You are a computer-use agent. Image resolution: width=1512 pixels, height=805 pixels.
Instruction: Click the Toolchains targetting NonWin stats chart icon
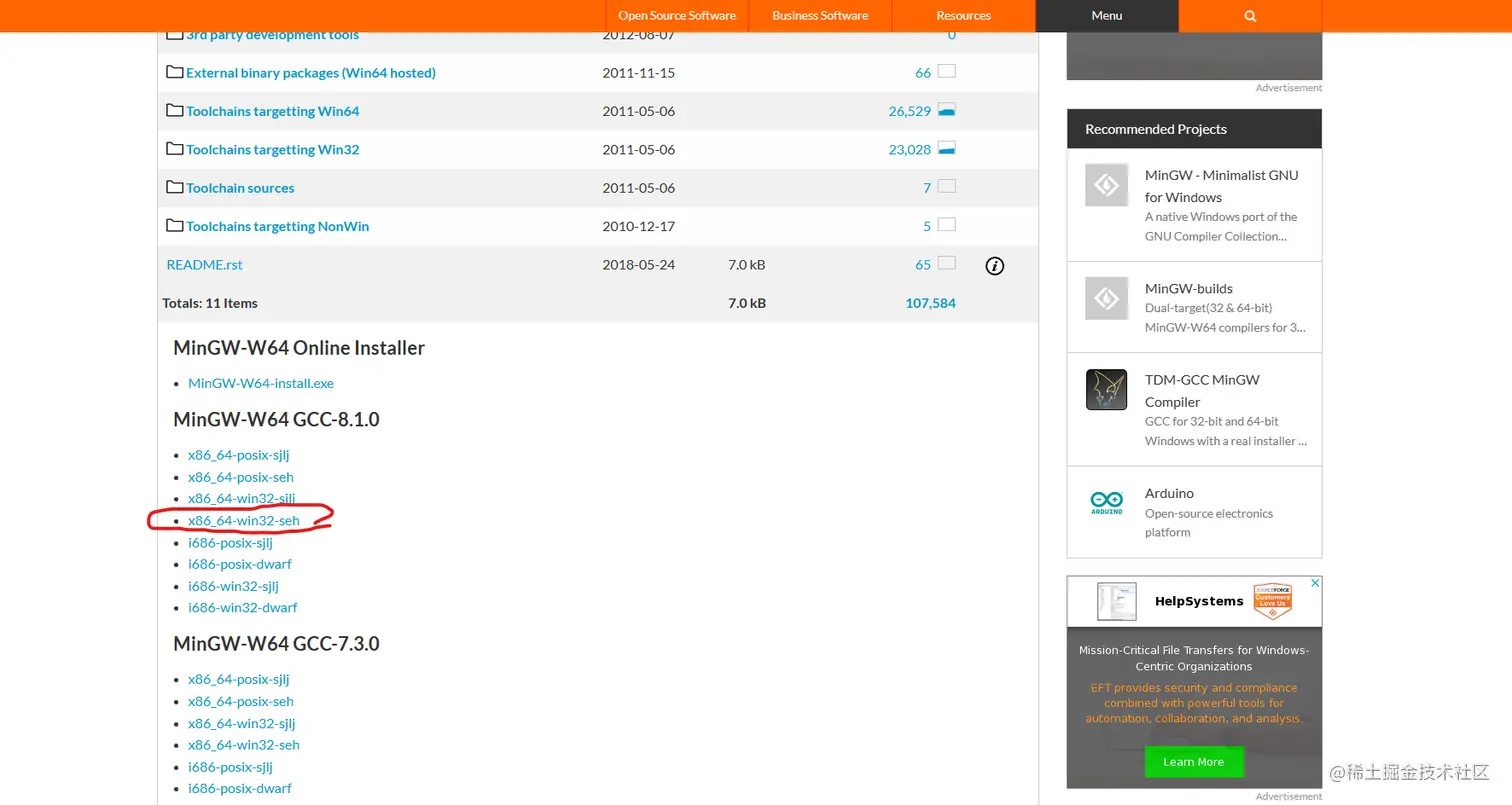(x=946, y=225)
